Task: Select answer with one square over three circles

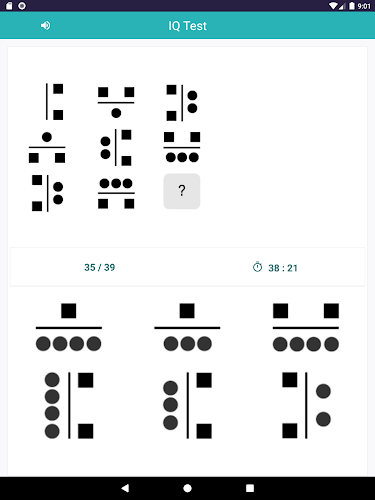Action: point(187,327)
